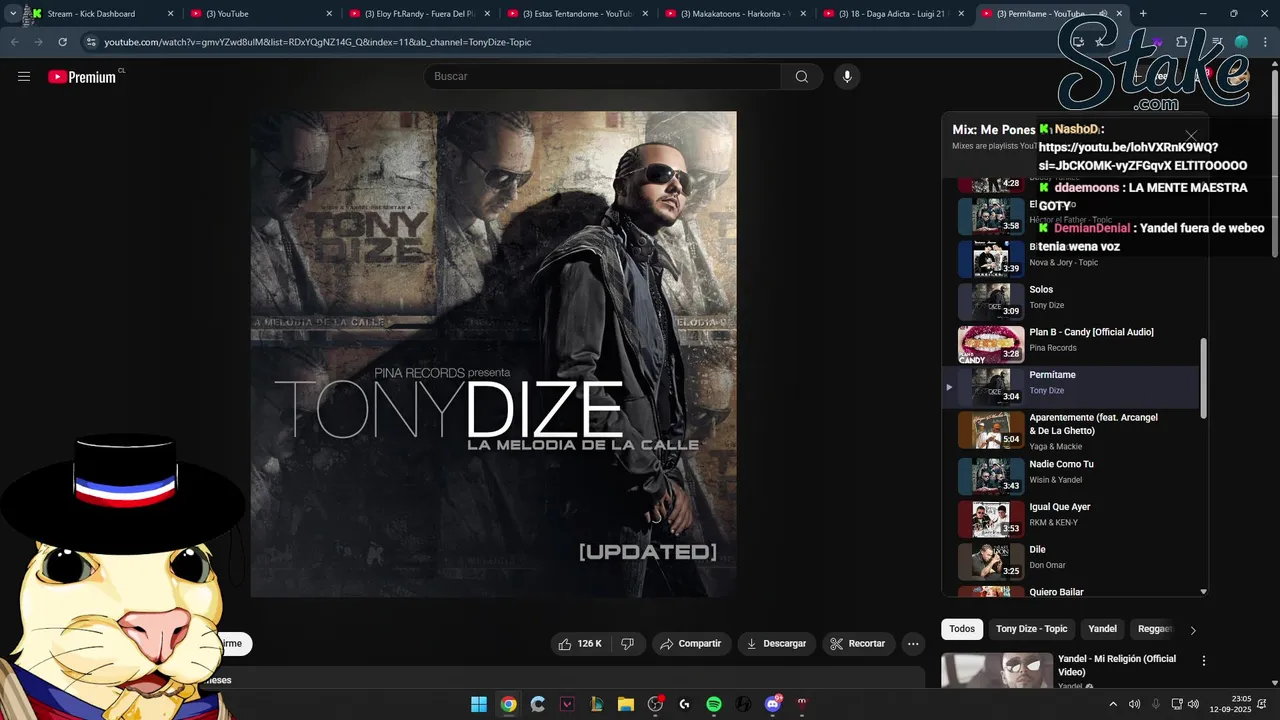
Task: Select the Todos filter chip
Action: point(962,629)
